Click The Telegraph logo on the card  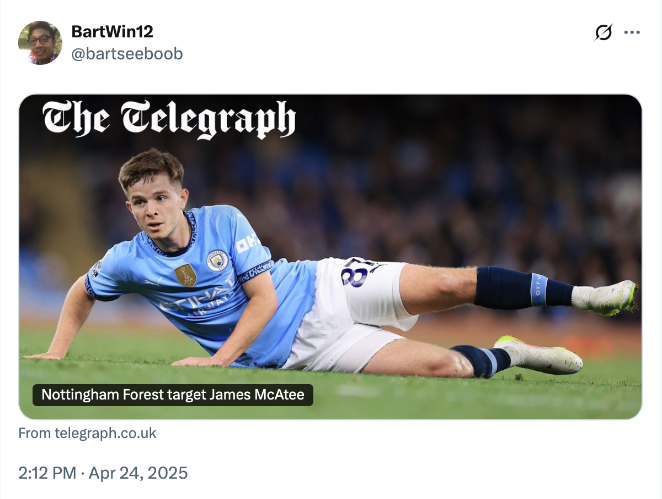point(169,119)
